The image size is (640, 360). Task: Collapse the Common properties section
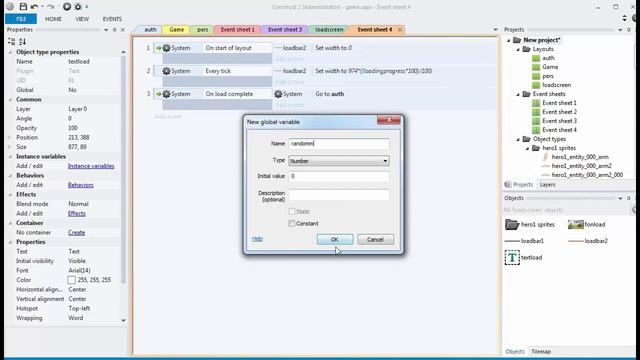click(x=11, y=99)
